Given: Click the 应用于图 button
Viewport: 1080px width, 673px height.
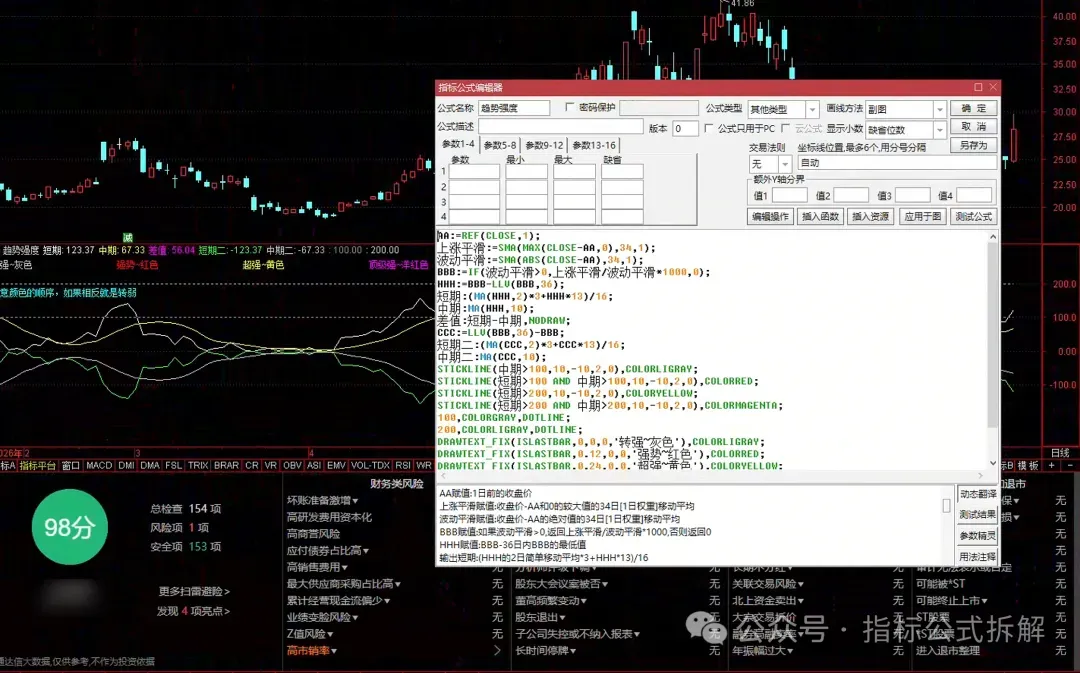Looking at the screenshot, I should 922,216.
